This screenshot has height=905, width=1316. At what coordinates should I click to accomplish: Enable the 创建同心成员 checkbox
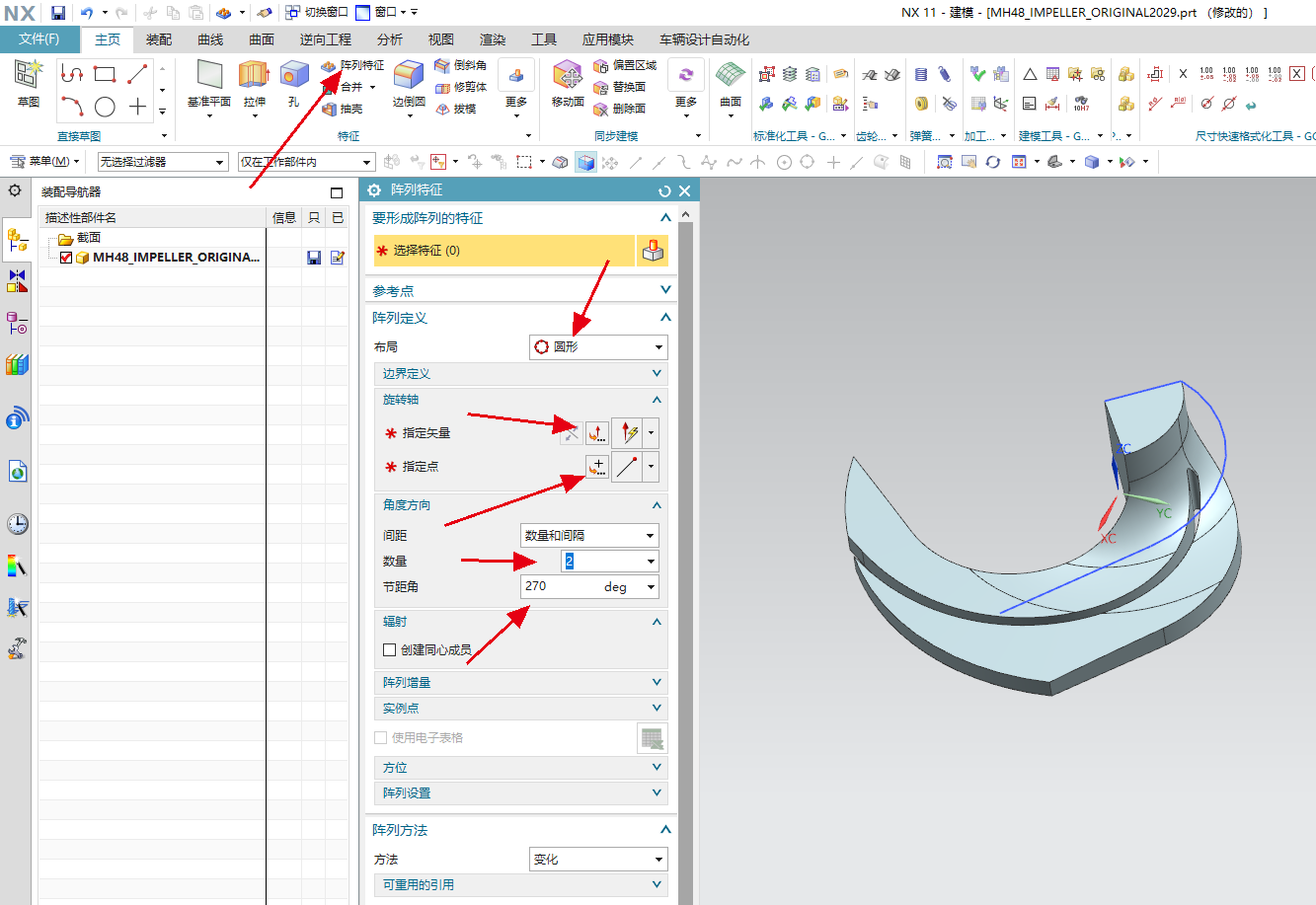(x=389, y=649)
